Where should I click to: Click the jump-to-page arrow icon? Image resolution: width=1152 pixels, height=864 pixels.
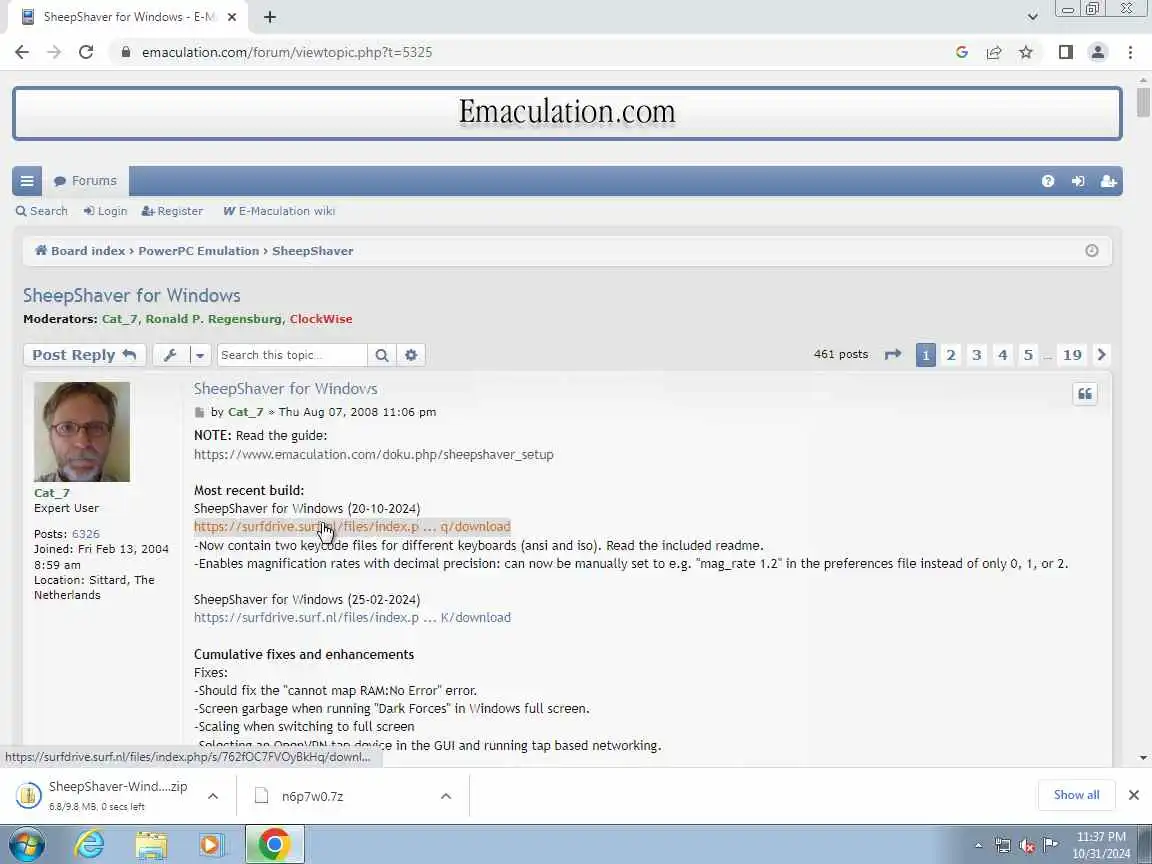coord(893,355)
